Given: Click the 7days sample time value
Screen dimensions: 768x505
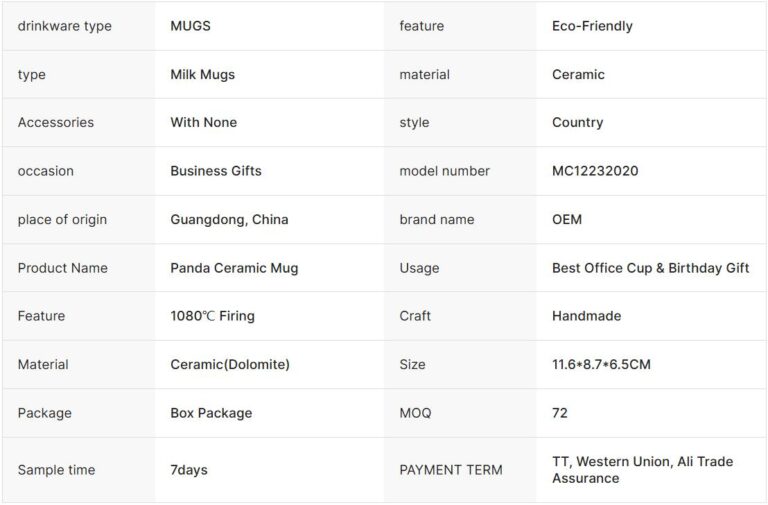Looking at the screenshot, I should 189,470.
